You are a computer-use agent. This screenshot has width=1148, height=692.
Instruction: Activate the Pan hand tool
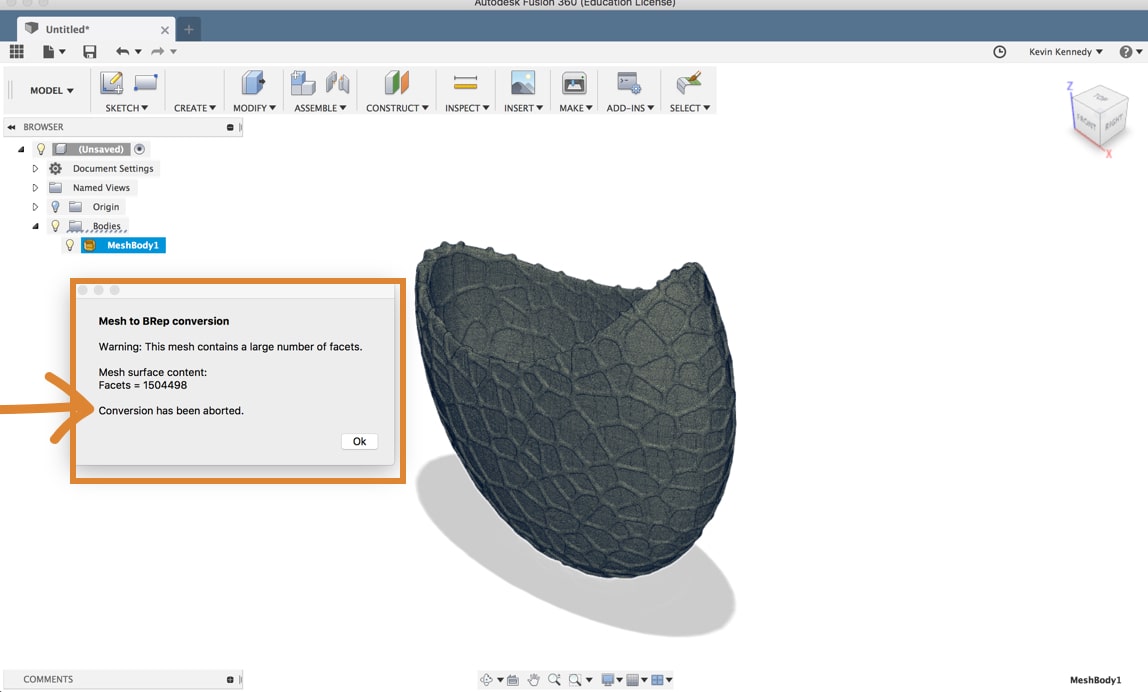point(534,680)
